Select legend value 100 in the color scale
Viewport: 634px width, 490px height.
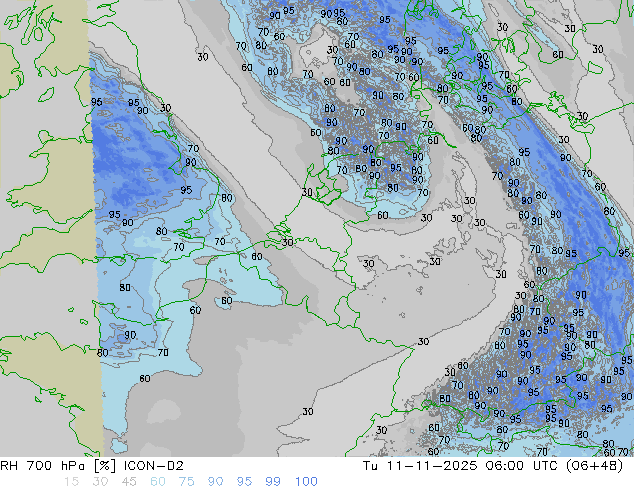[306, 482]
